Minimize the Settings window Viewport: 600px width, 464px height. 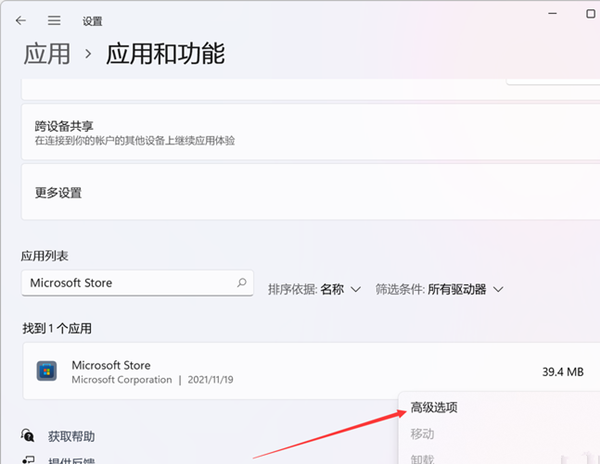(x=552, y=13)
